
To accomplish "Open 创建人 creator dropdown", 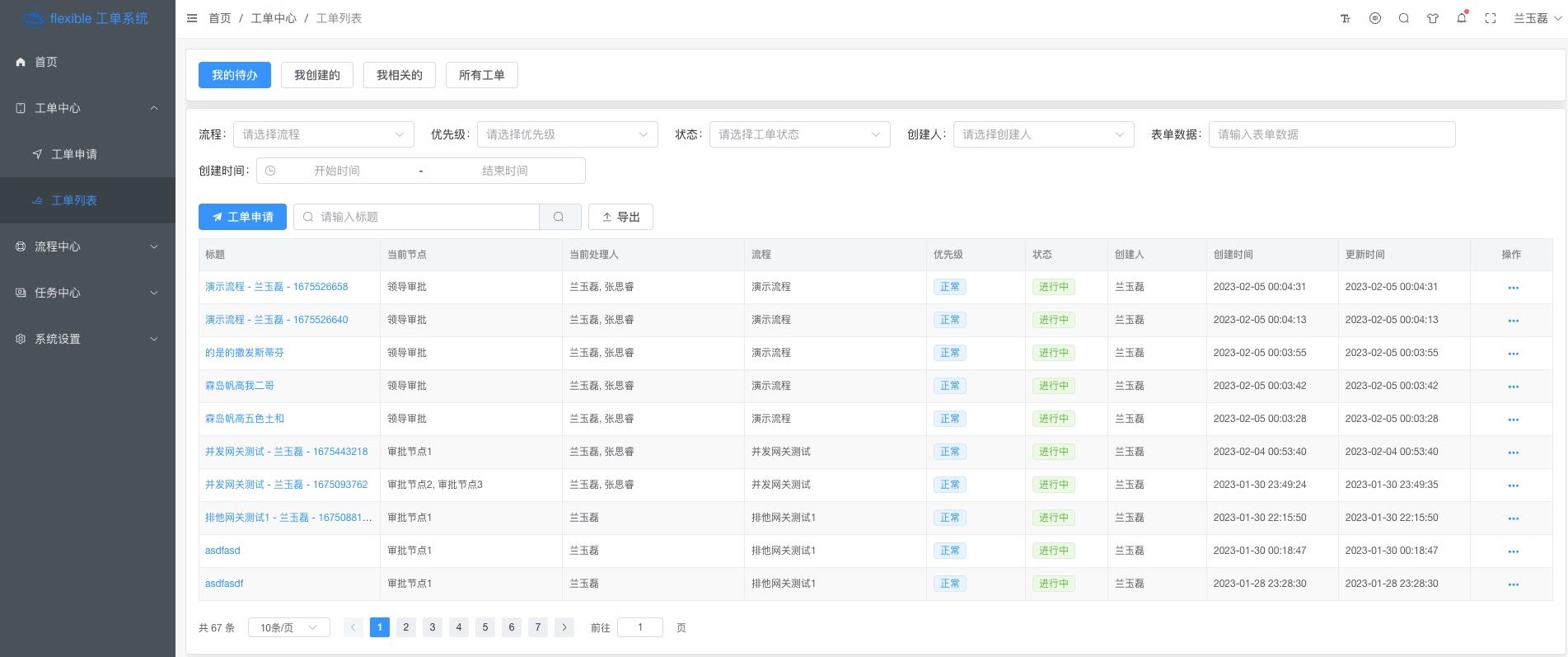I will coord(1043,134).
